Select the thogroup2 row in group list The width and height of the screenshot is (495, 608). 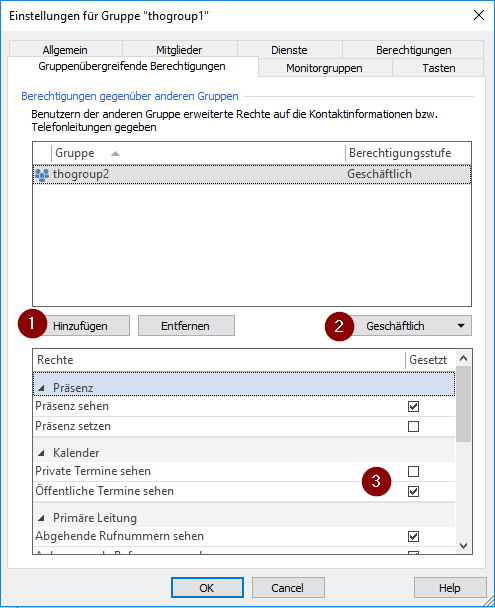tap(252, 174)
